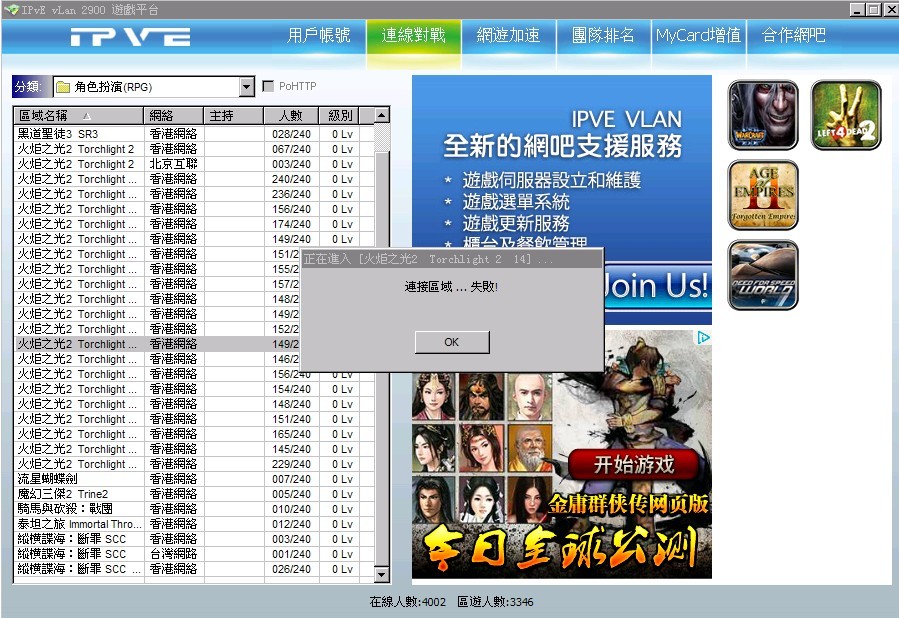Viewport: 899px width, 618px height.
Task: Open the 用戶帳號 tab
Action: coord(319,36)
